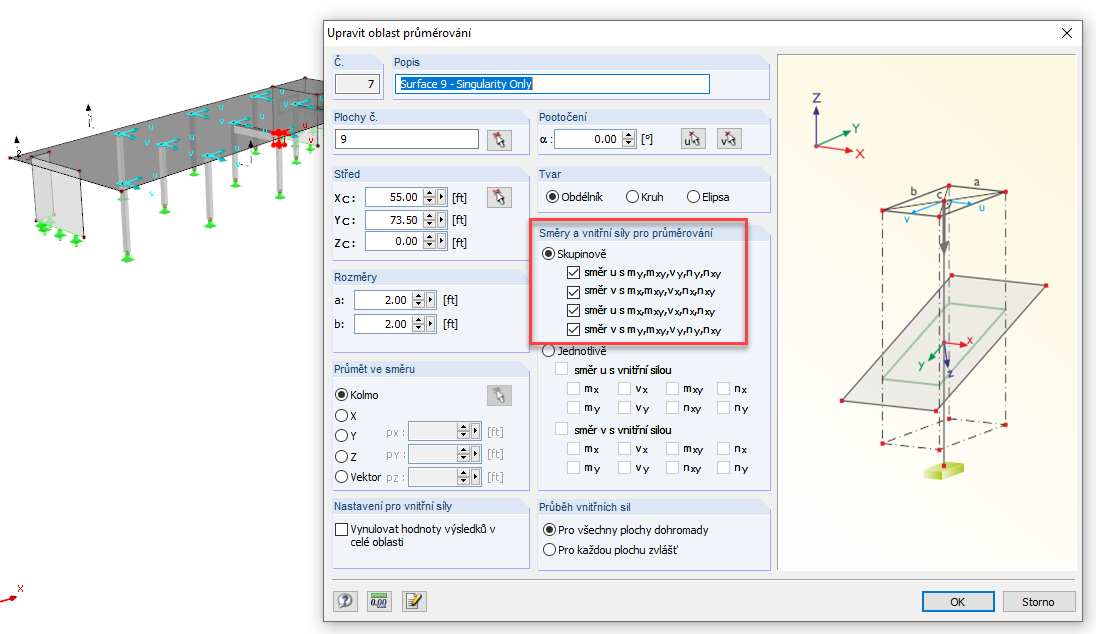Viewport: 1096px width, 634px height.
Task: Pick projection direction icon next to Kolmo
Action: tap(499, 395)
